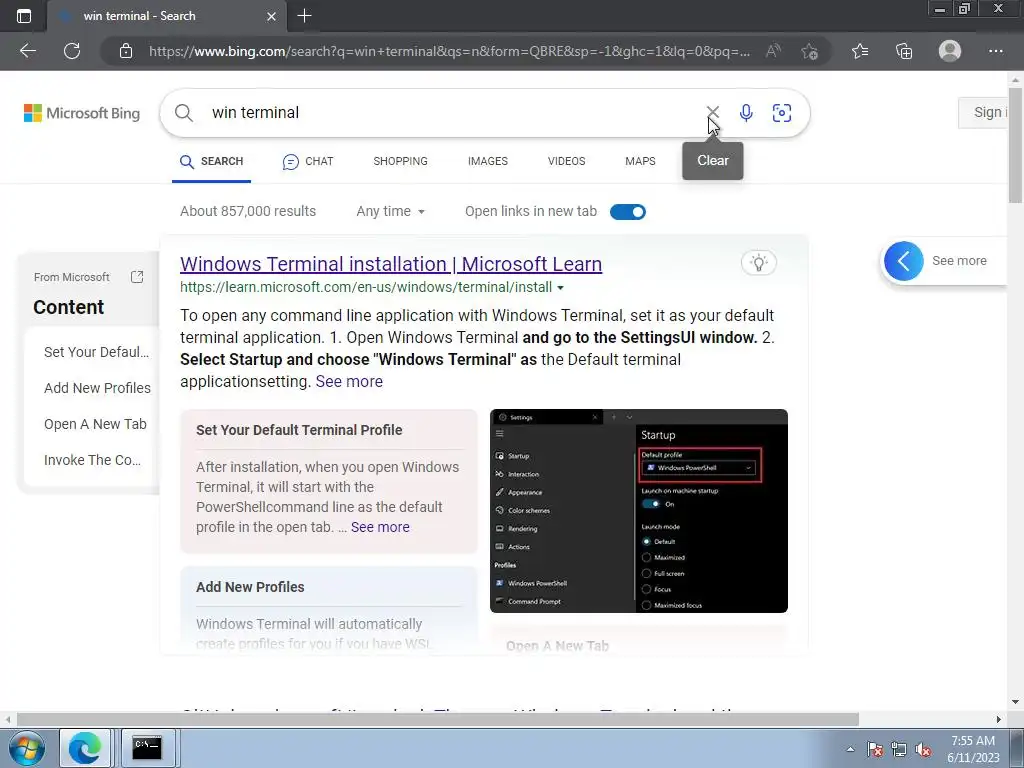Open a new browser tab

(x=304, y=16)
